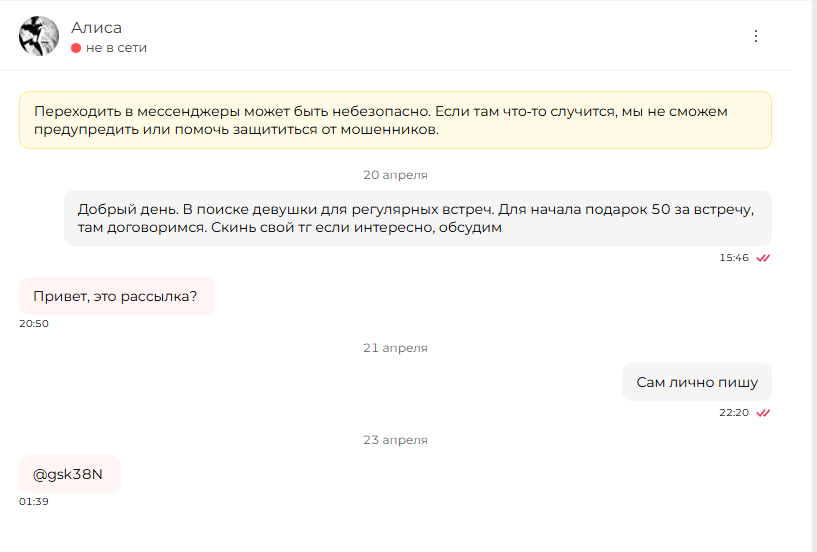Click the 01:39 message timestamp
Image resolution: width=817 pixels, height=552 pixels.
point(34,502)
